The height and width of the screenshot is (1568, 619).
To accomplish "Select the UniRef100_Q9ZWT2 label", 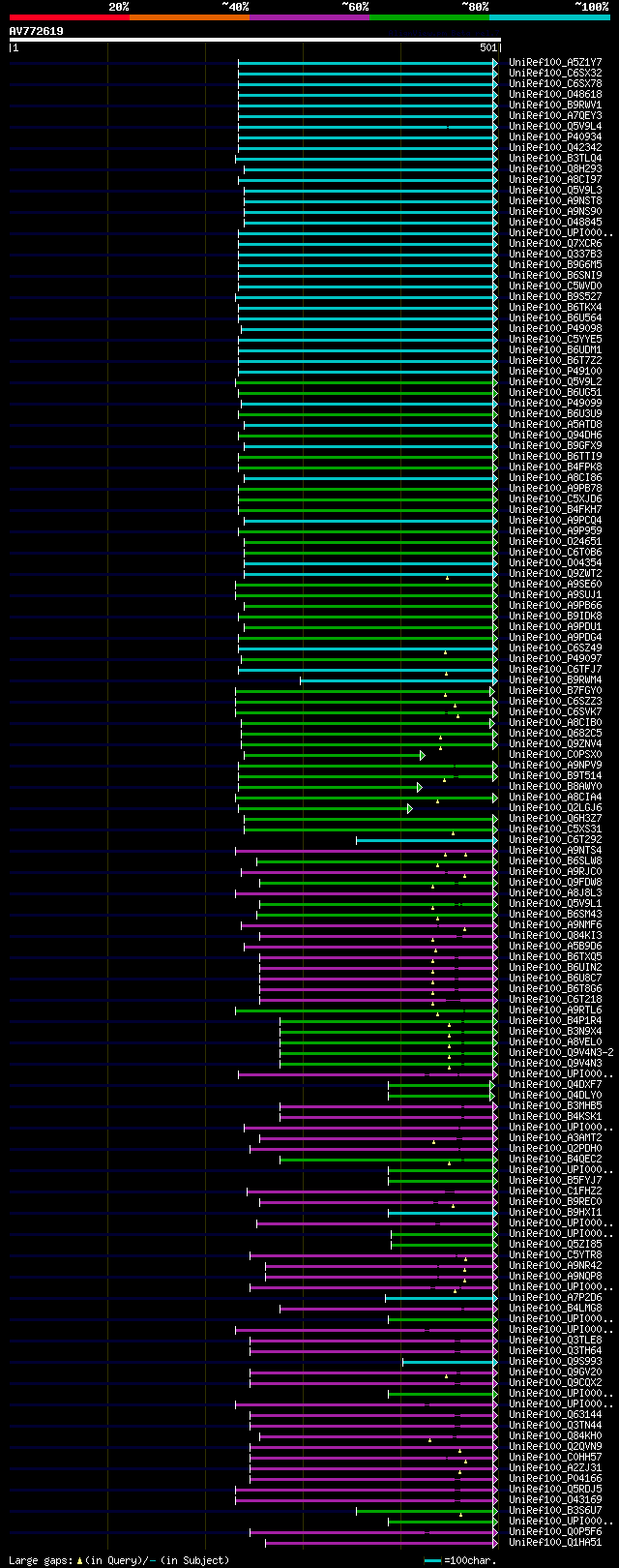I will coord(555,574).
